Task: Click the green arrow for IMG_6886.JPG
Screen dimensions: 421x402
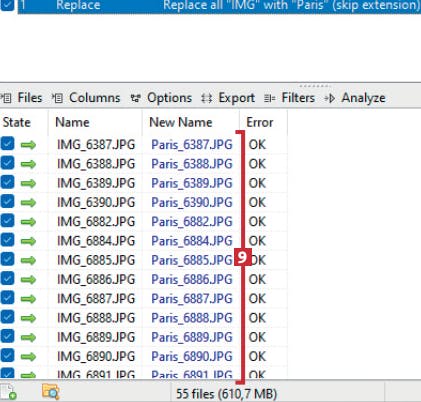Action: point(28,279)
